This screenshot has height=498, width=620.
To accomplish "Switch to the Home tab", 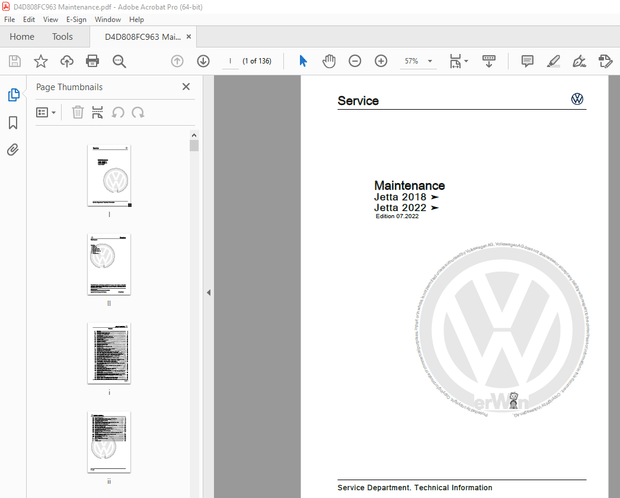I will click(x=22, y=37).
